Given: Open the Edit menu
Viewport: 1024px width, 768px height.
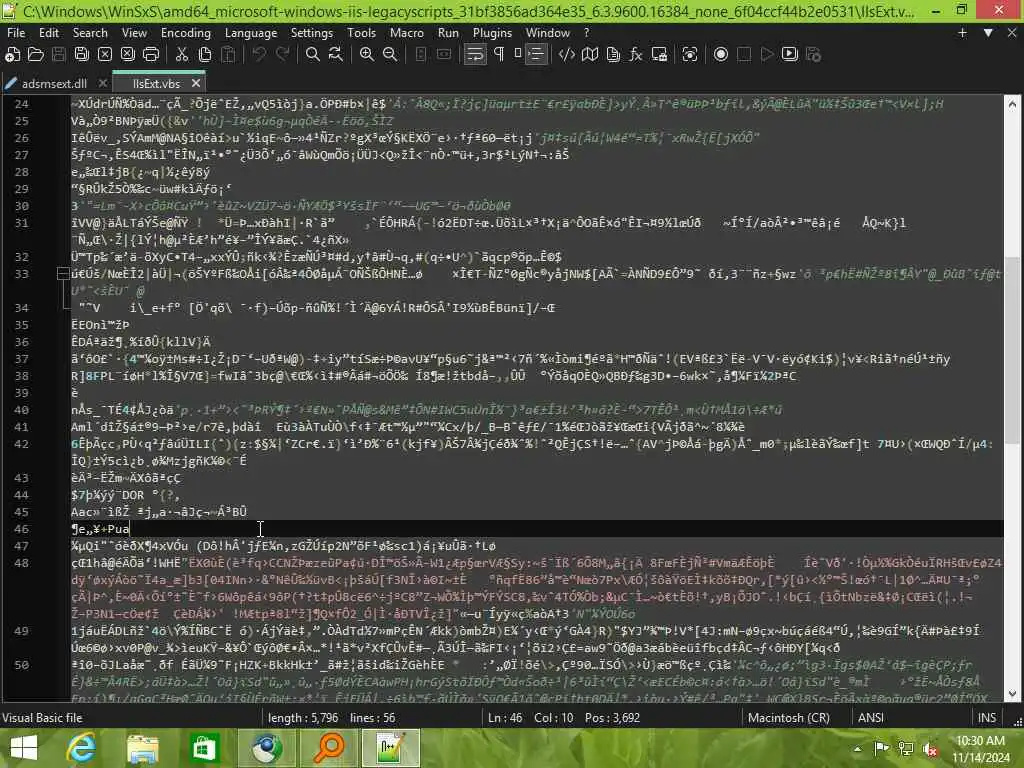Looking at the screenshot, I should (49, 33).
